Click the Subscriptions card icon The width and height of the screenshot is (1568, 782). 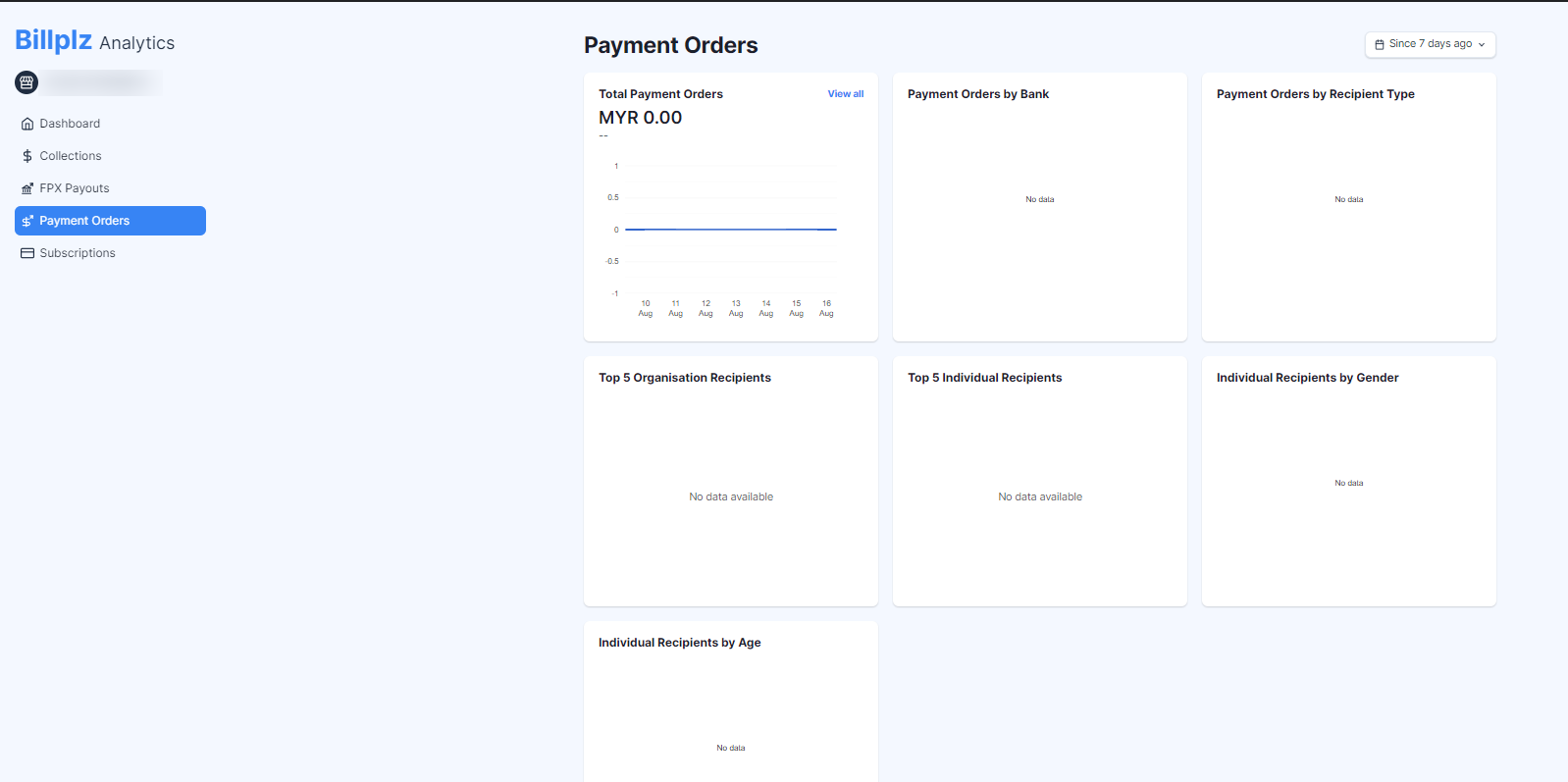27,253
